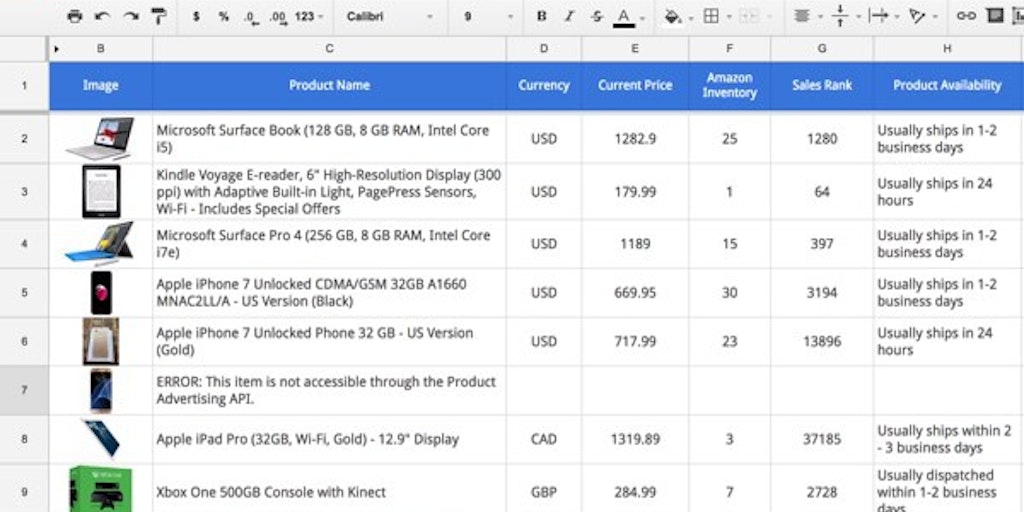The height and width of the screenshot is (512, 1024).
Task: Click sales rank value 37185
Action: pyautogui.click(x=822, y=440)
